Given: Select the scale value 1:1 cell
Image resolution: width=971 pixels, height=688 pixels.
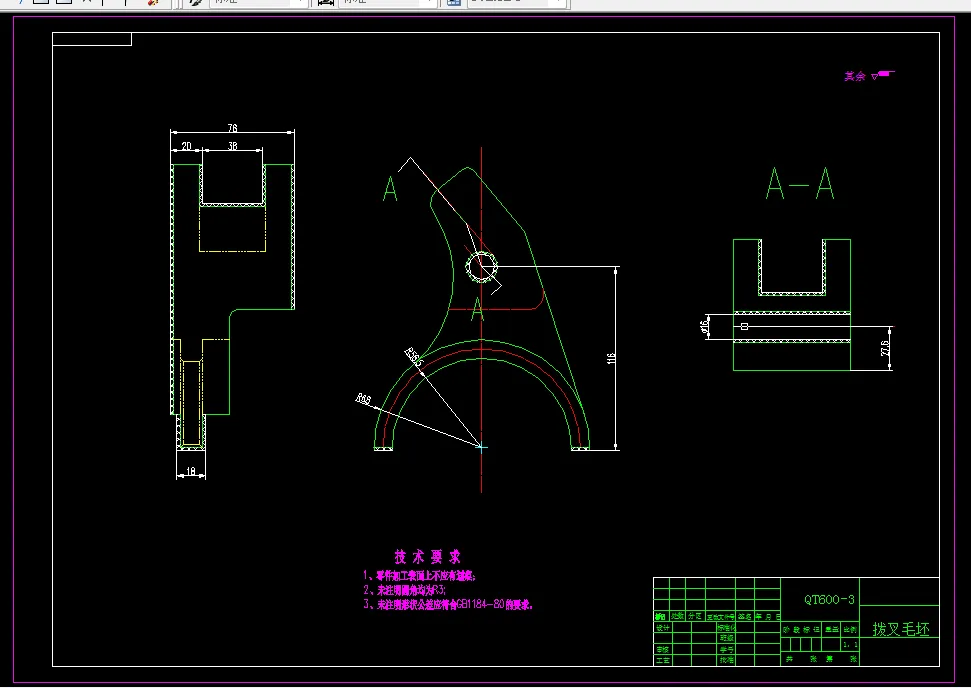Looking at the screenshot, I should click(850, 644).
